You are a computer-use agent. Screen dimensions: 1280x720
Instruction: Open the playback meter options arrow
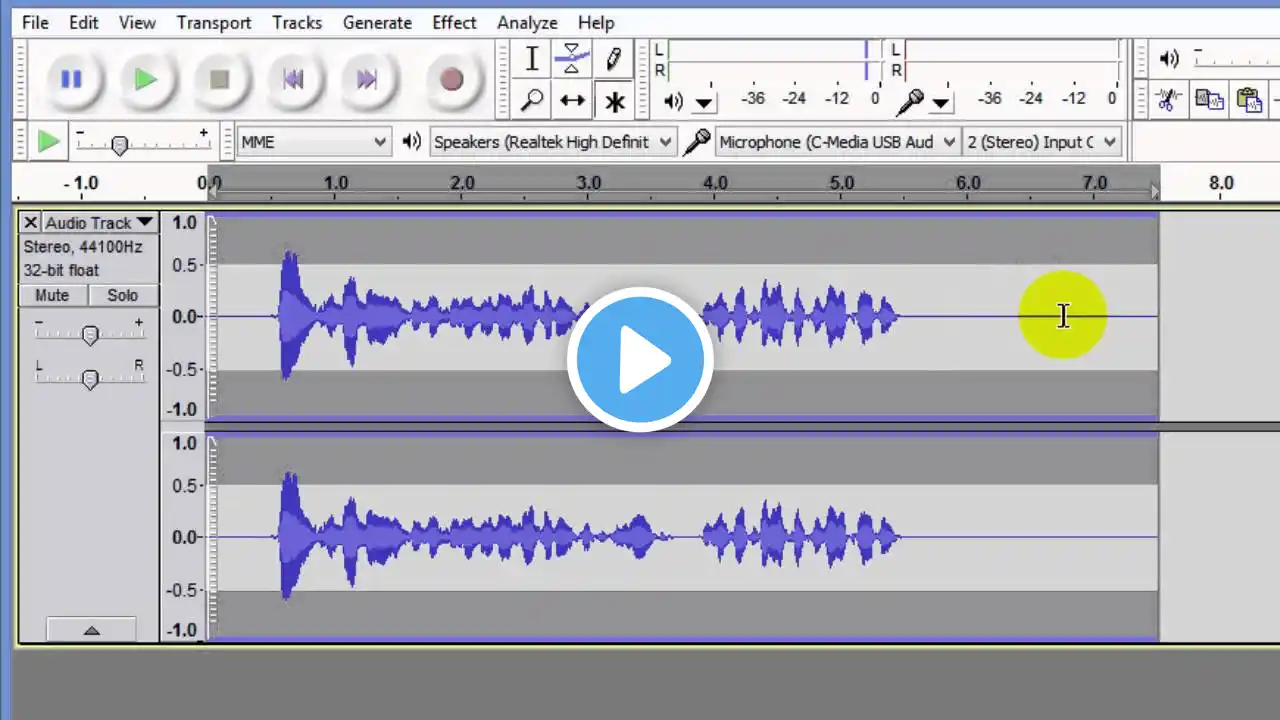click(x=704, y=102)
